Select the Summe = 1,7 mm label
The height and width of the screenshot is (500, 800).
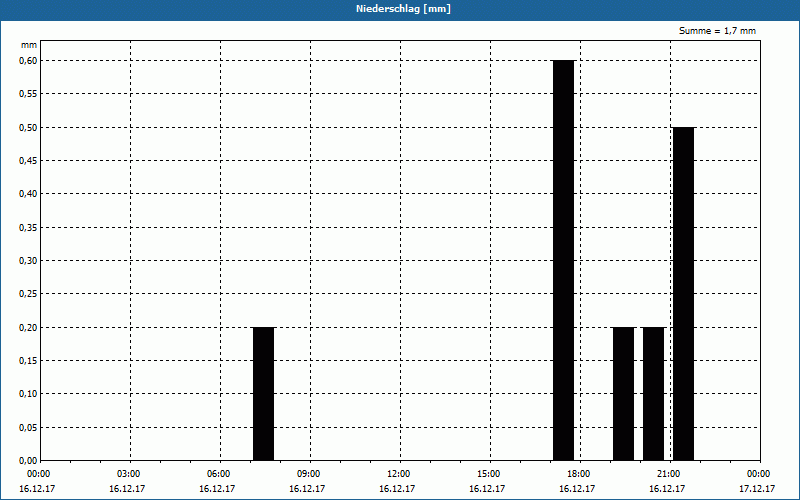(717, 31)
